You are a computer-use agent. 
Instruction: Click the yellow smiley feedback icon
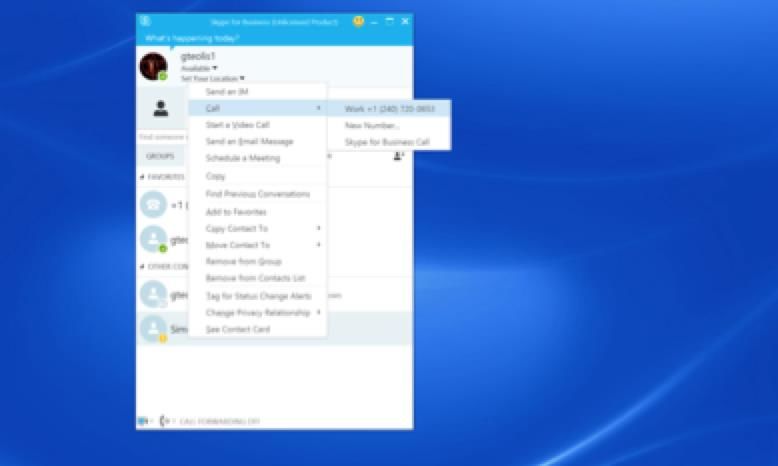(358, 21)
